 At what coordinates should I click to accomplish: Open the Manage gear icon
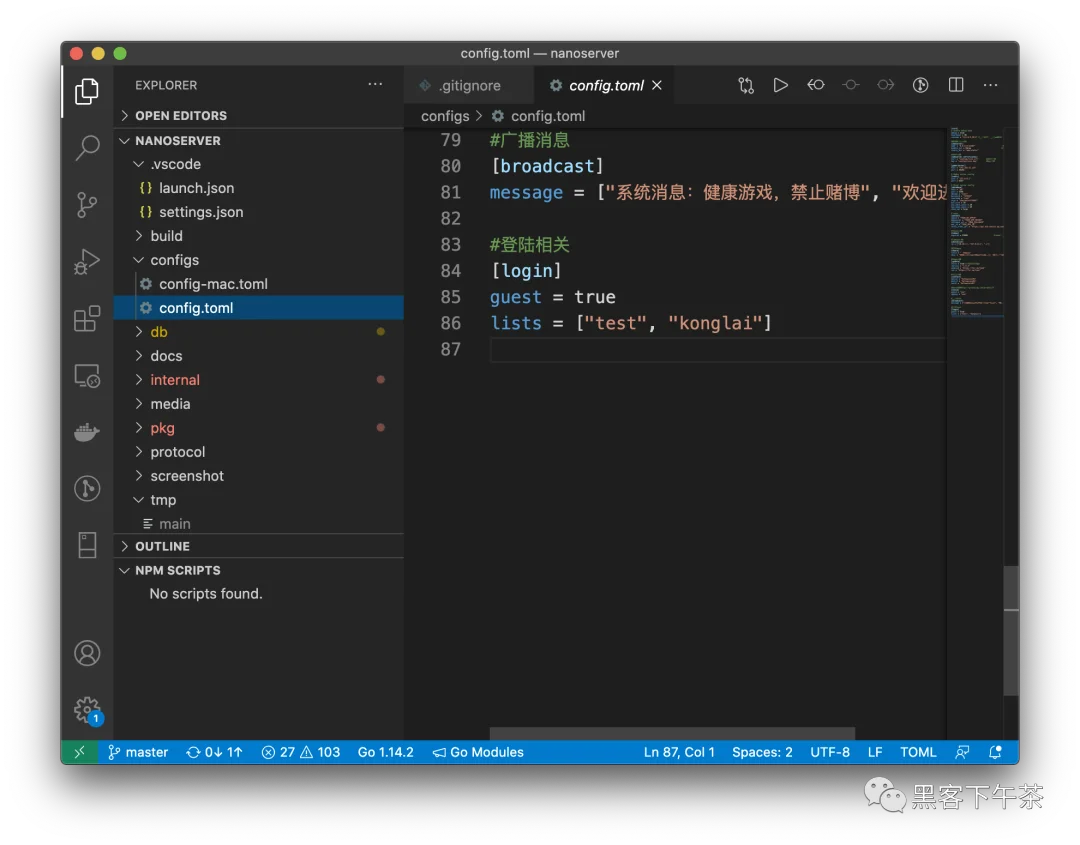coord(87,710)
